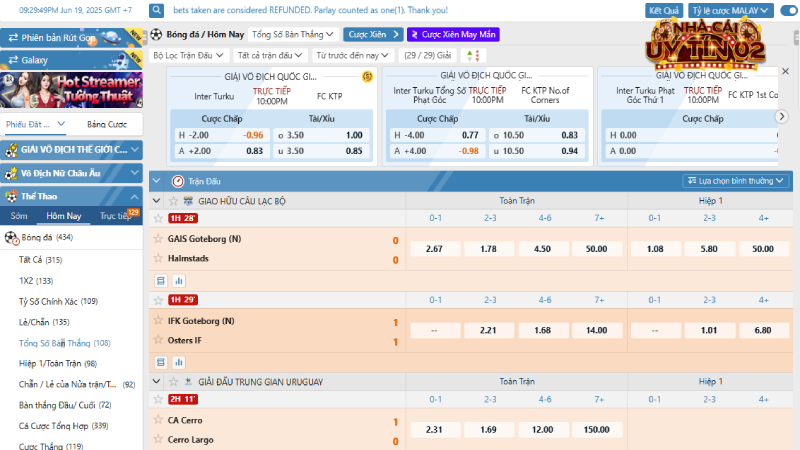Click the Bóng đá soccer ball icon in sidebar
The width and height of the screenshot is (800, 450).
coord(11,238)
